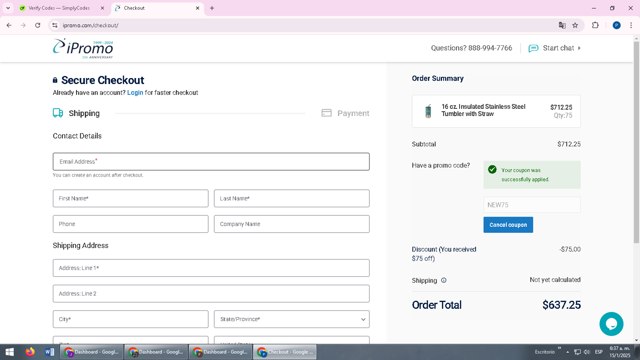
Task: Click the tumbler product thumbnail
Action: (x=428, y=111)
